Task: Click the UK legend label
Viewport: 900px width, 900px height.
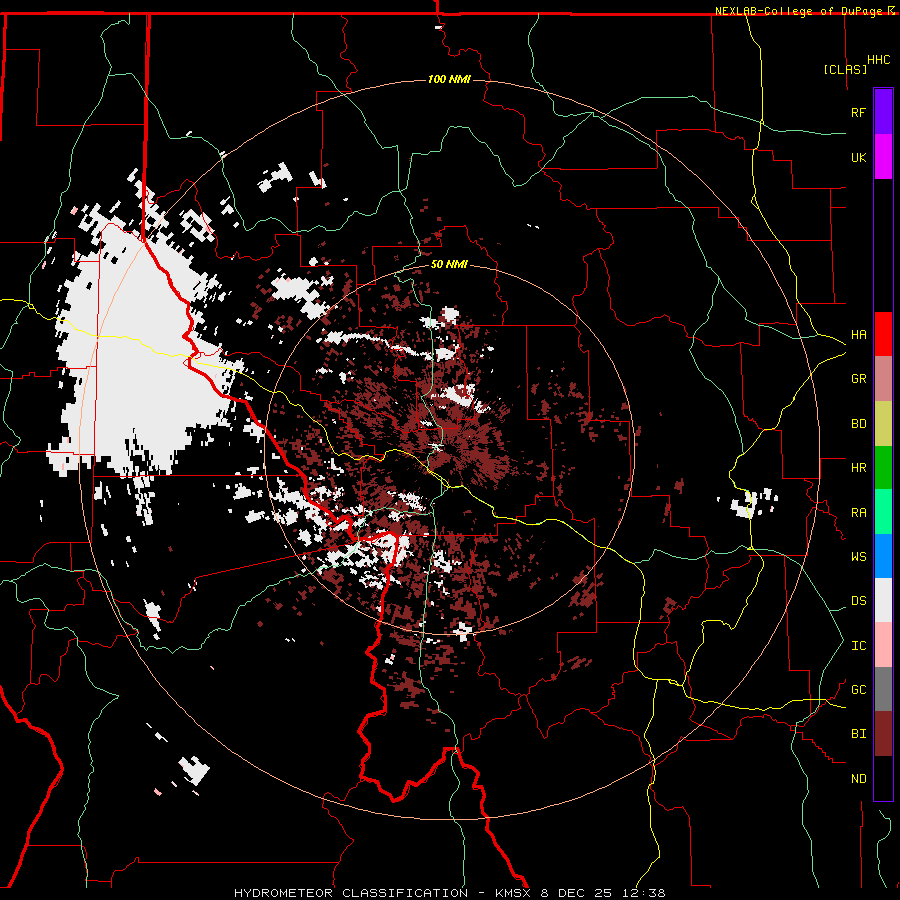Action: (858, 157)
